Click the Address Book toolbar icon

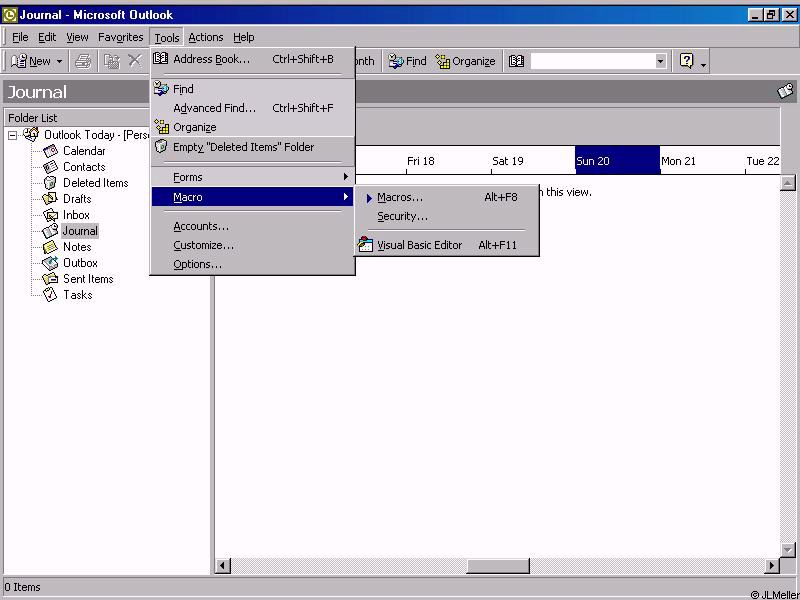click(516, 61)
